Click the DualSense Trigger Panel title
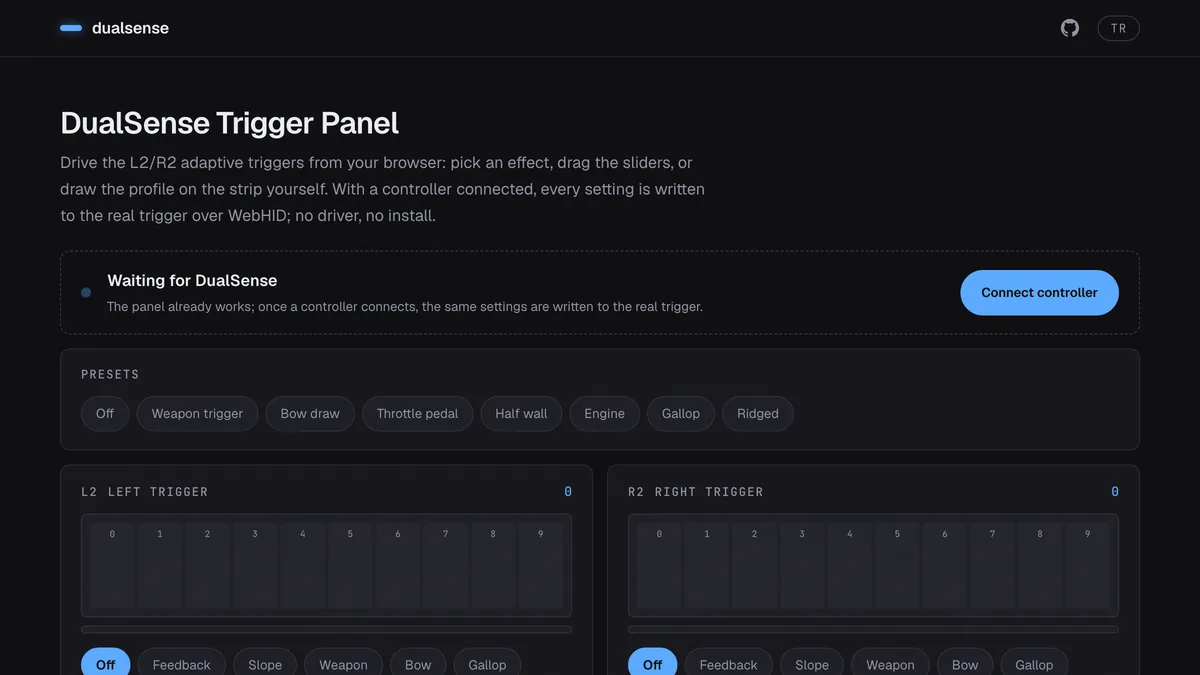 pos(229,123)
